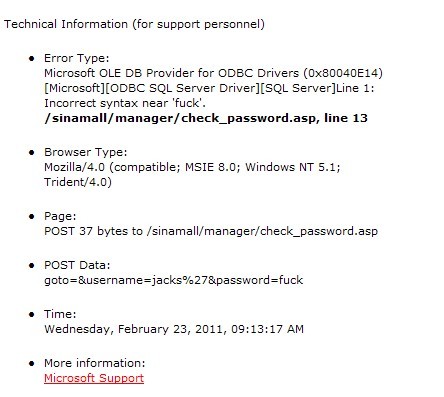Screen dimensions: 444x397
Task: Click the bullet beside POST Data
Action: [32, 266]
